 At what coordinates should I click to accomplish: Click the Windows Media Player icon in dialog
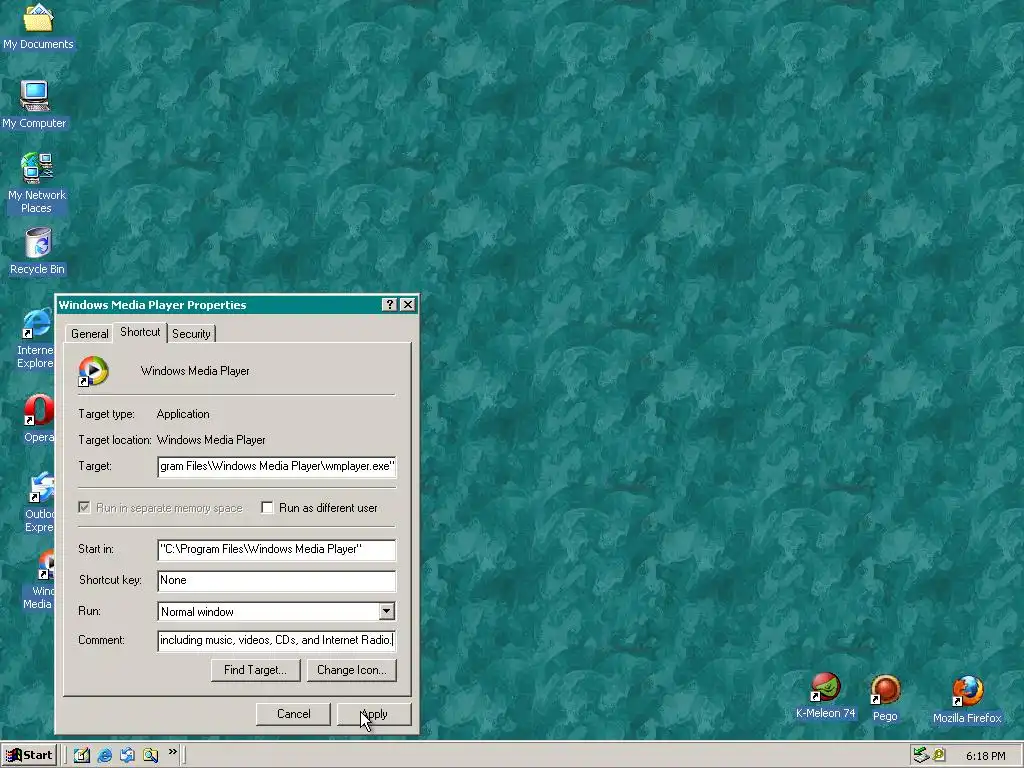point(93,371)
